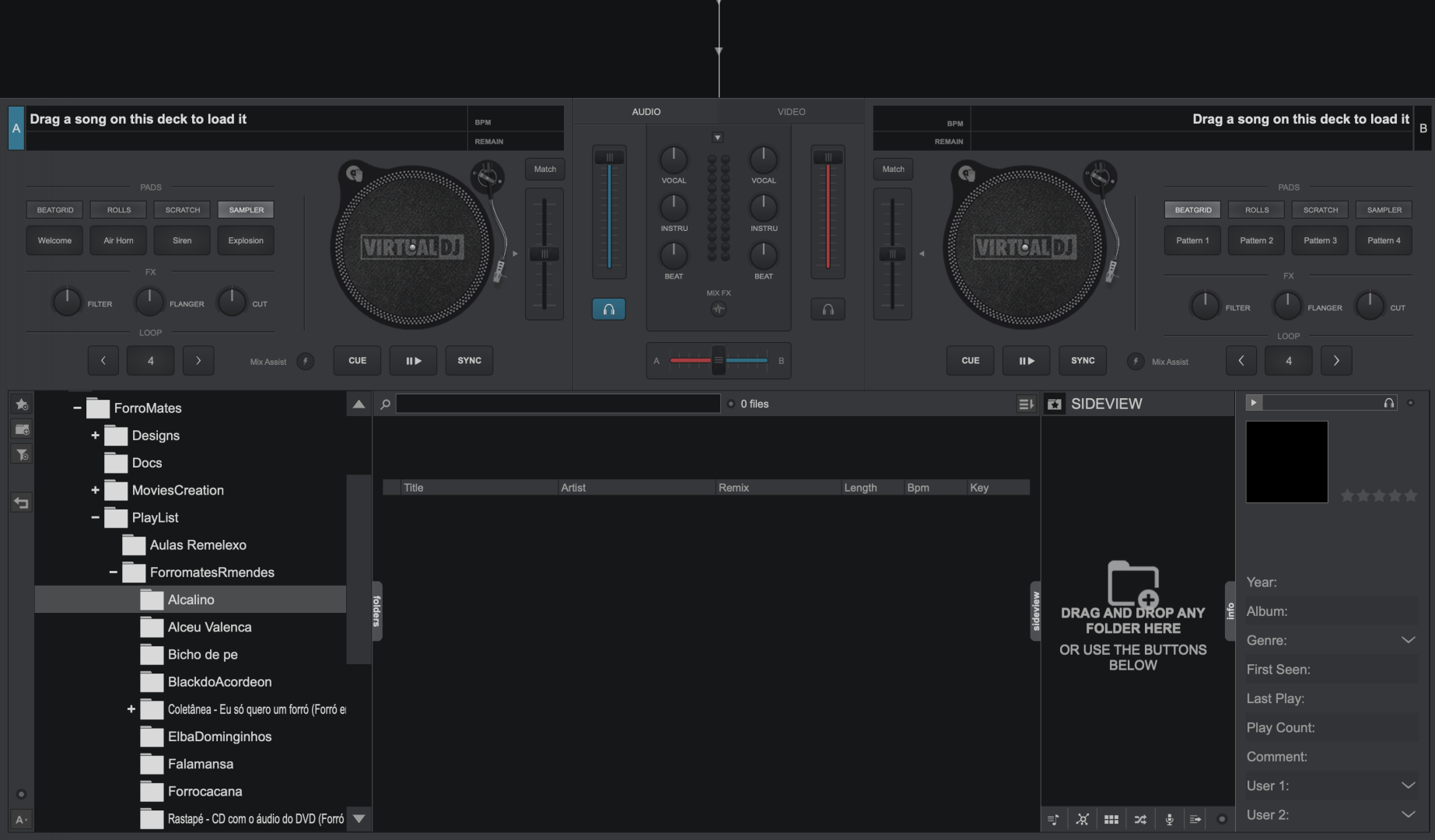The width and height of the screenshot is (1435, 840).
Task: Select the BEATGRID pads tab on deck A
Action: (55, 210)
